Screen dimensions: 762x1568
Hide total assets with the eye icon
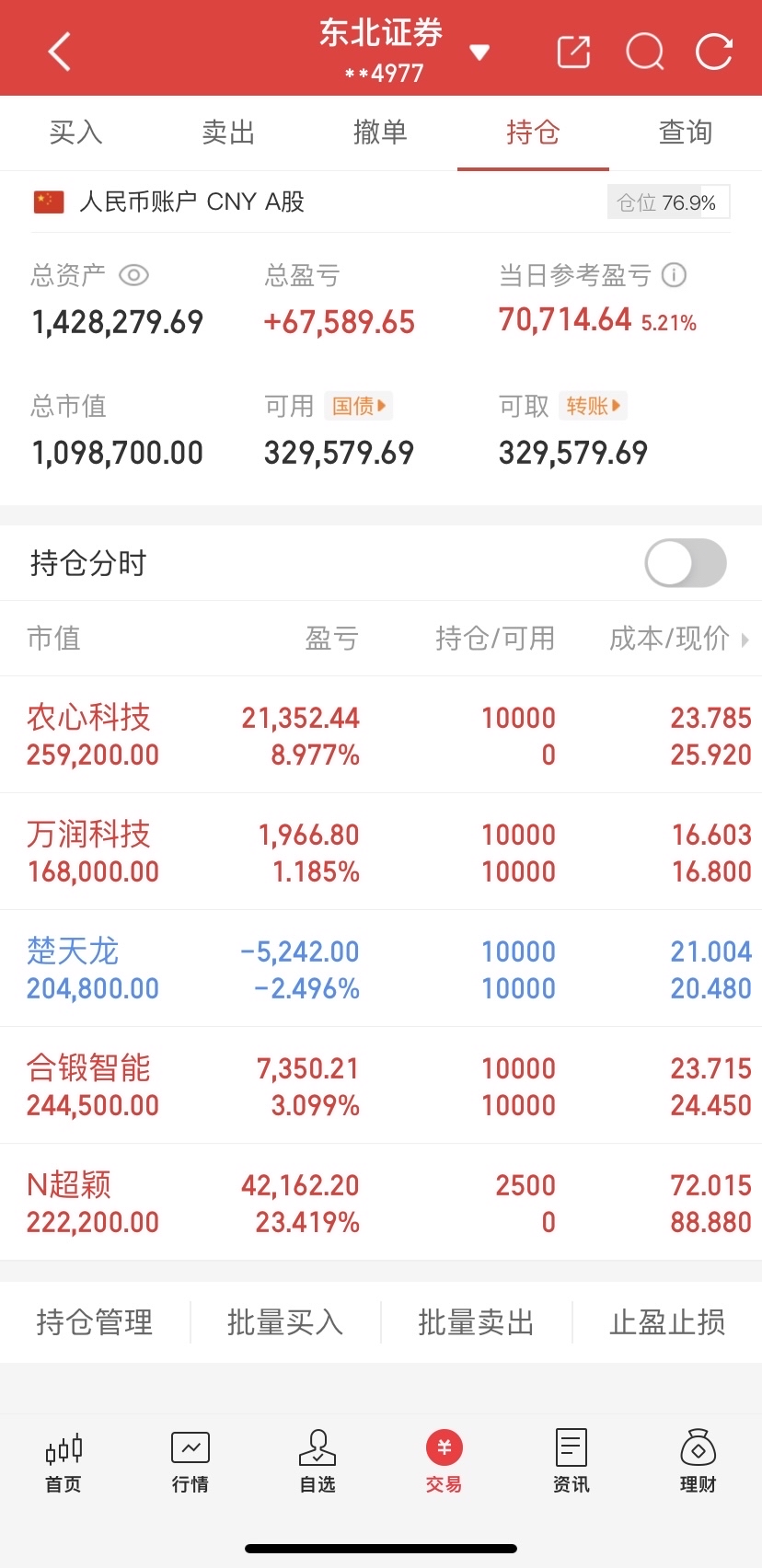point(133,275)
